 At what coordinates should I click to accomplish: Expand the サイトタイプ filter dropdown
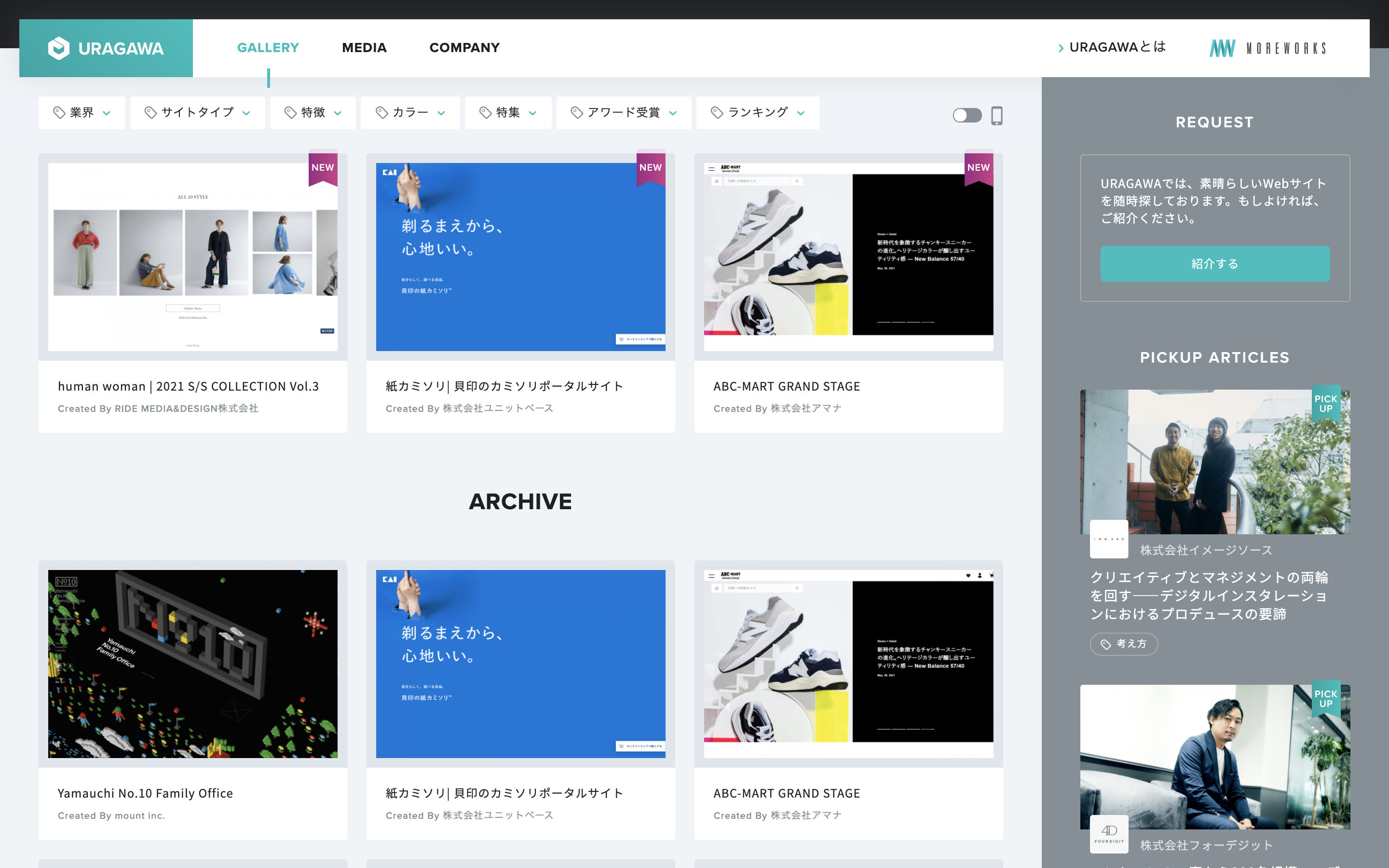click(197, 112)
